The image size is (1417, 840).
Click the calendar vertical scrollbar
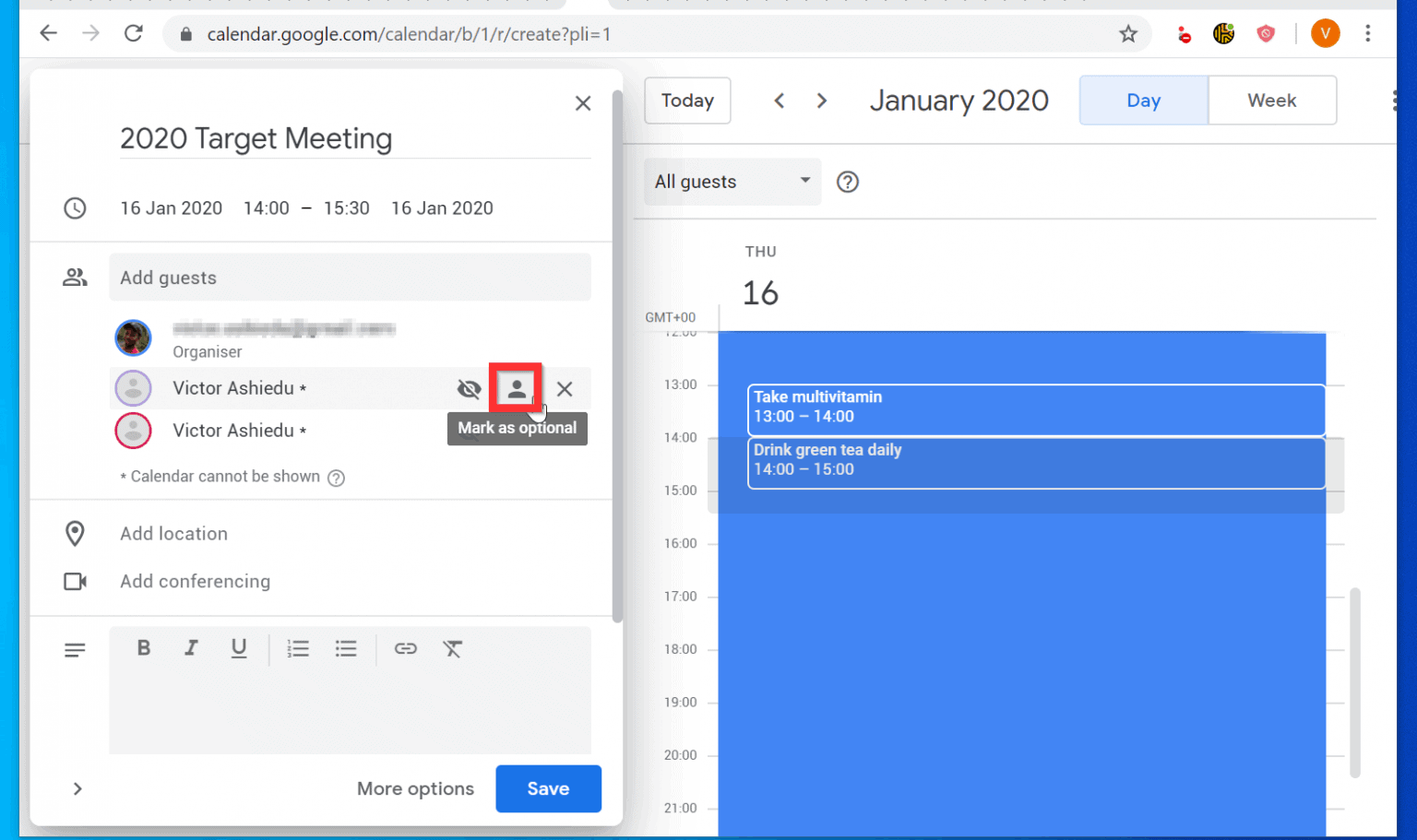(x=1355, y=683)
